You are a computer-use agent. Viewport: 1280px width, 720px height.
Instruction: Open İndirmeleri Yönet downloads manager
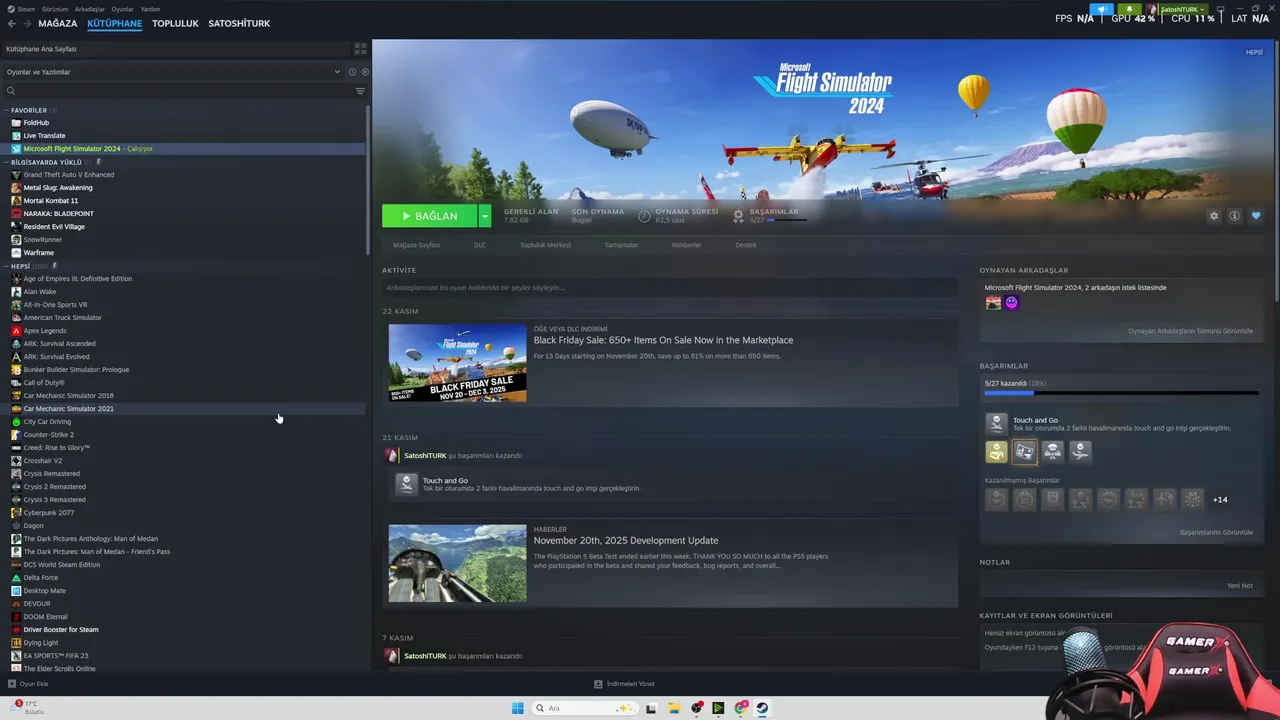[625, 684]
